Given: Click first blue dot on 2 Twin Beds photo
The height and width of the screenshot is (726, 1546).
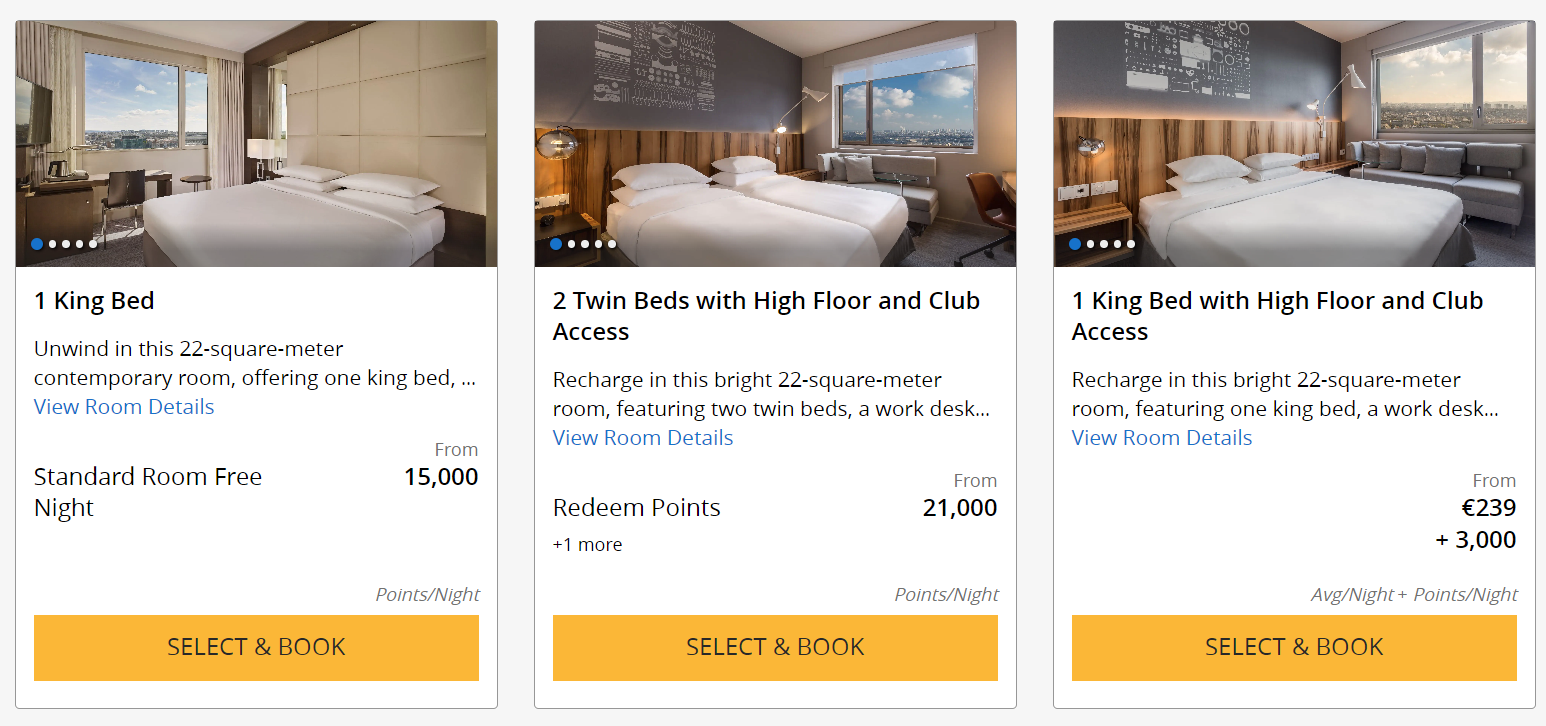Looking at the screenshot, I should [556, 244].
